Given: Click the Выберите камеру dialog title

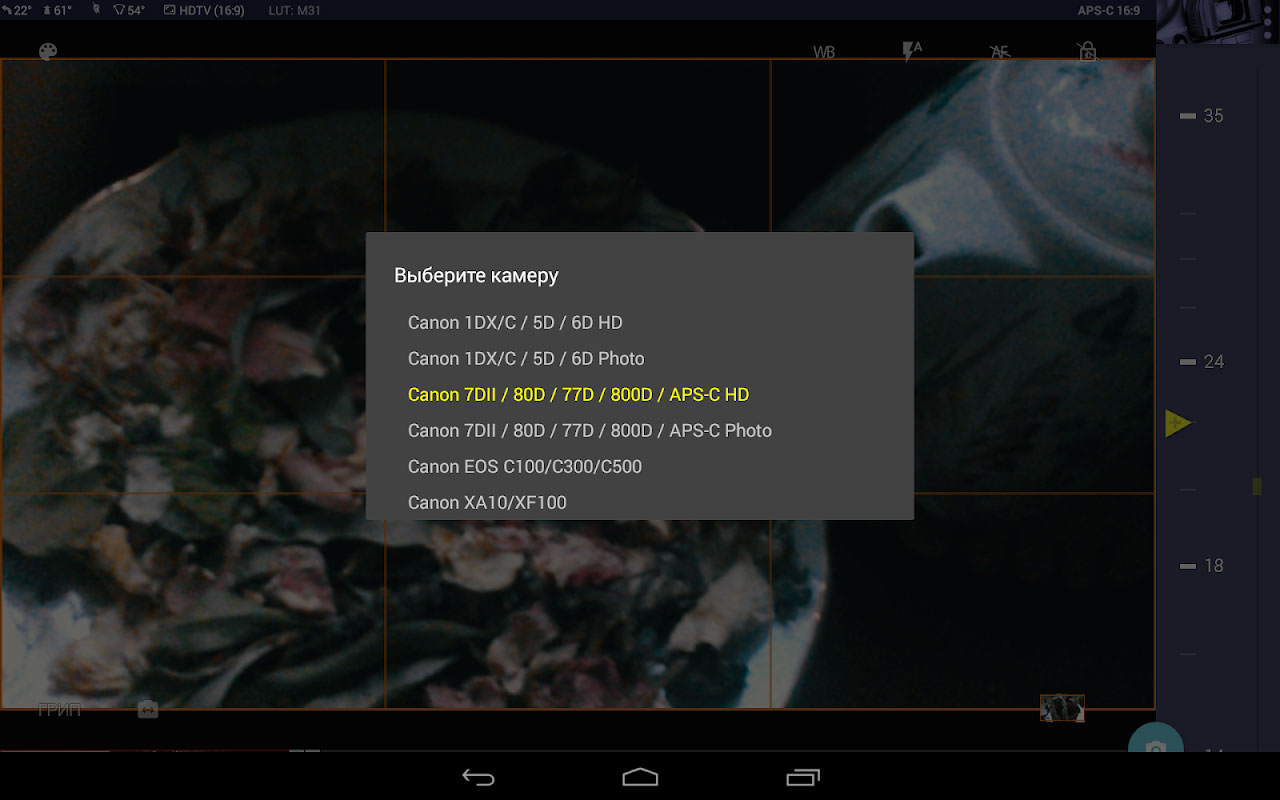Looking at the screenshot, I should coord(476,276).
